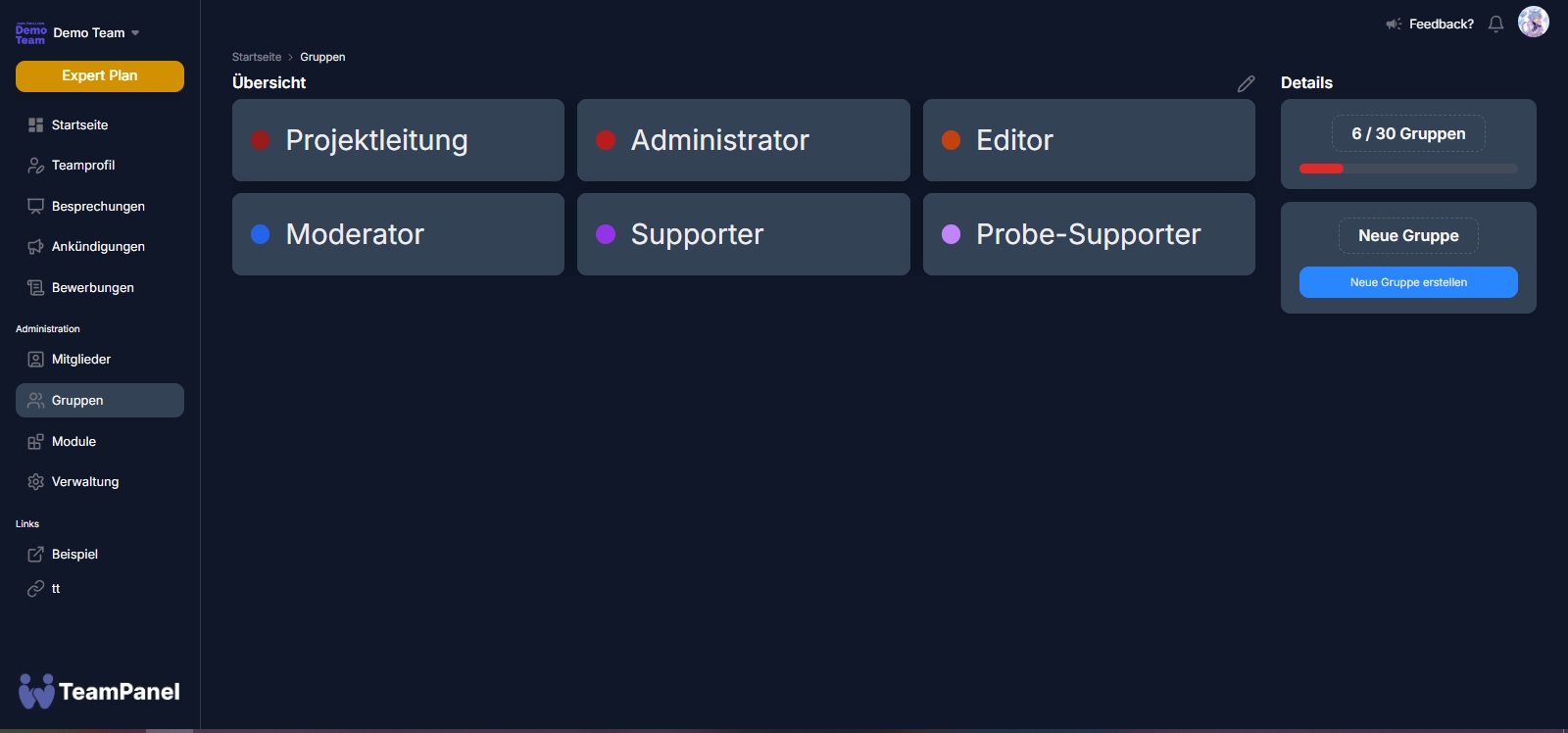Open the Probe-Supporter group card
This screenshot has height=733, width=1568.
(x=1088, y=234)
